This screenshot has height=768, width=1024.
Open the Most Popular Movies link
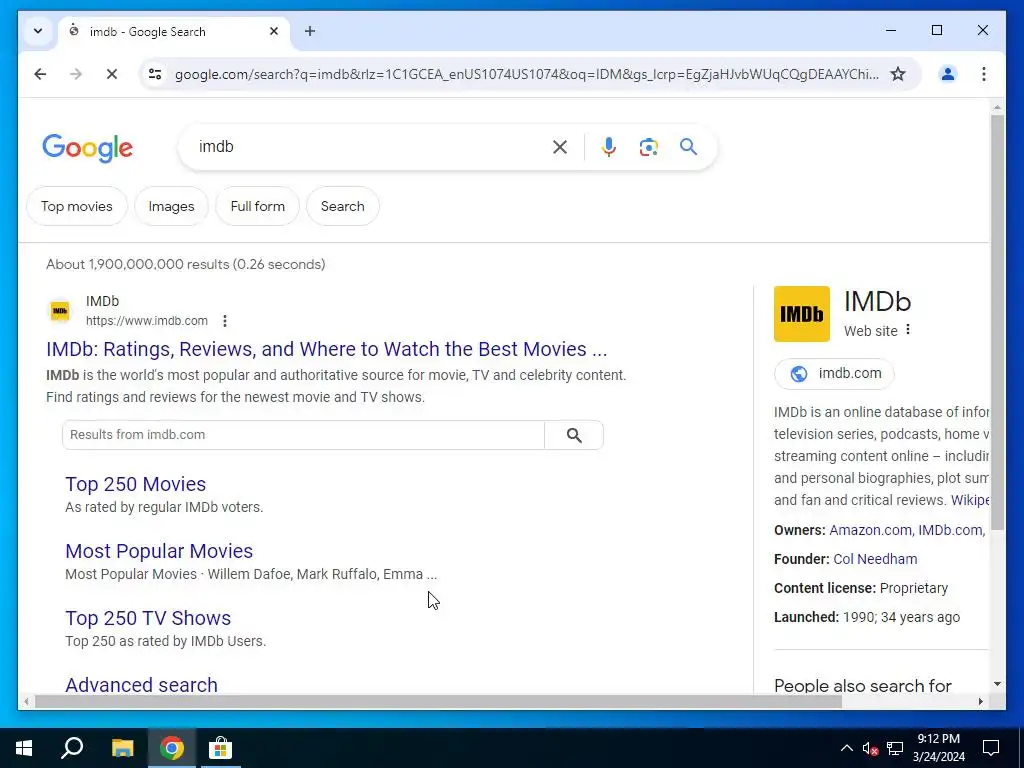159,551
